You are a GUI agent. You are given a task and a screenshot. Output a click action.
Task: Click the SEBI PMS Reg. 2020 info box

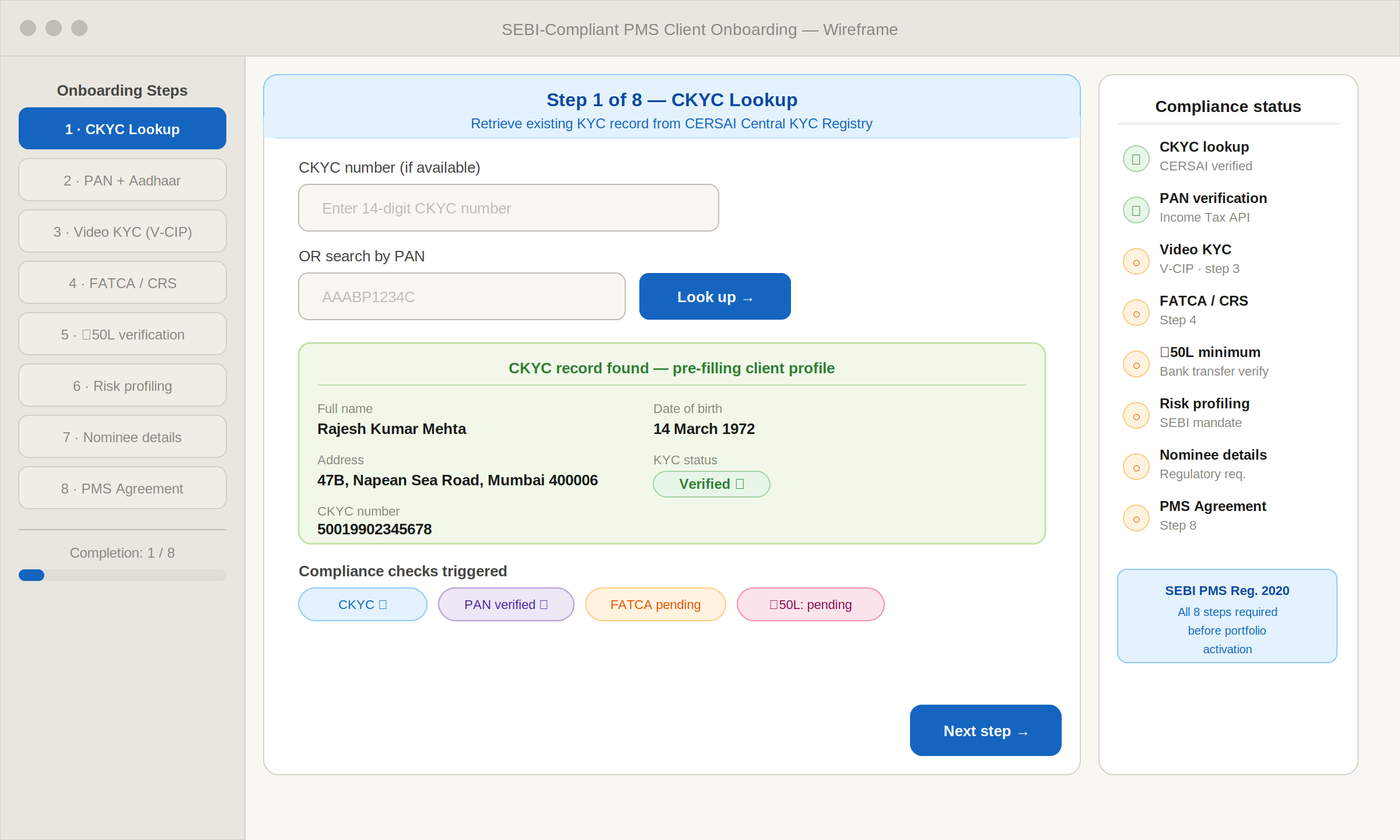[x=1227, y=616]
